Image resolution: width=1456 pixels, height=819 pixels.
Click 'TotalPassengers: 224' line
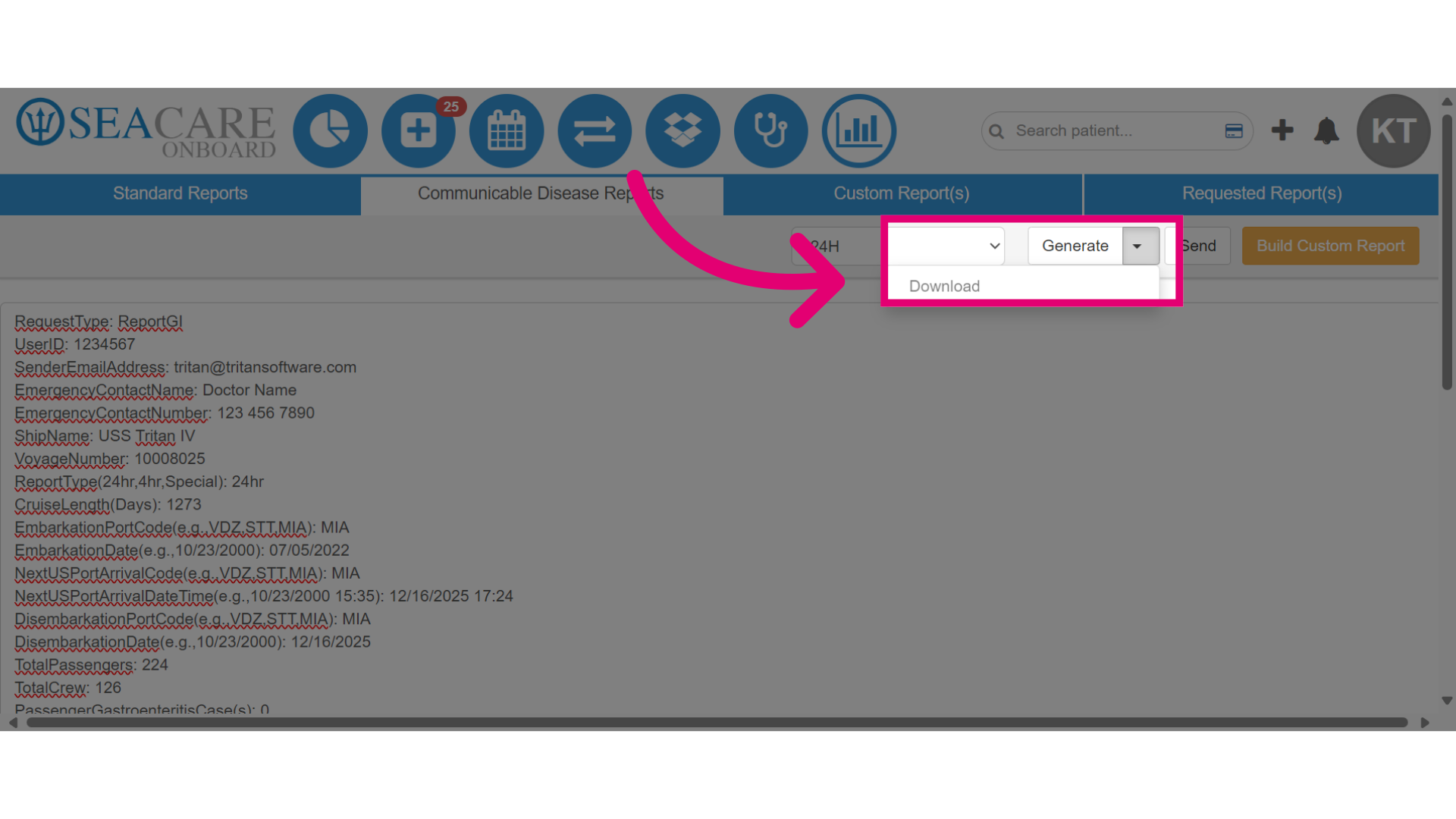pyautogui.click(x=91, y=664)
